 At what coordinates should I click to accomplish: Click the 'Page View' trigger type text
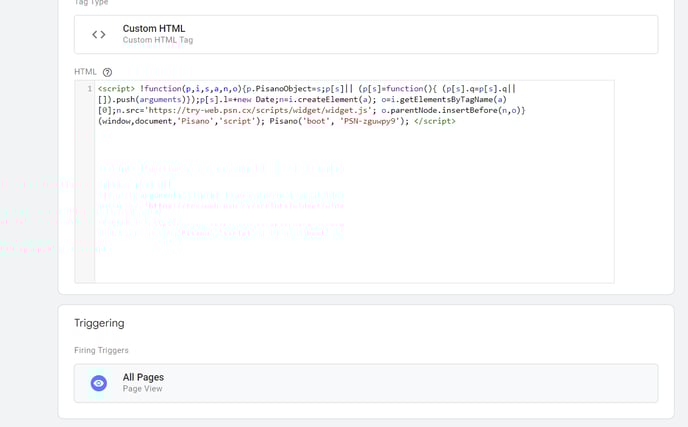pos(142,389)
